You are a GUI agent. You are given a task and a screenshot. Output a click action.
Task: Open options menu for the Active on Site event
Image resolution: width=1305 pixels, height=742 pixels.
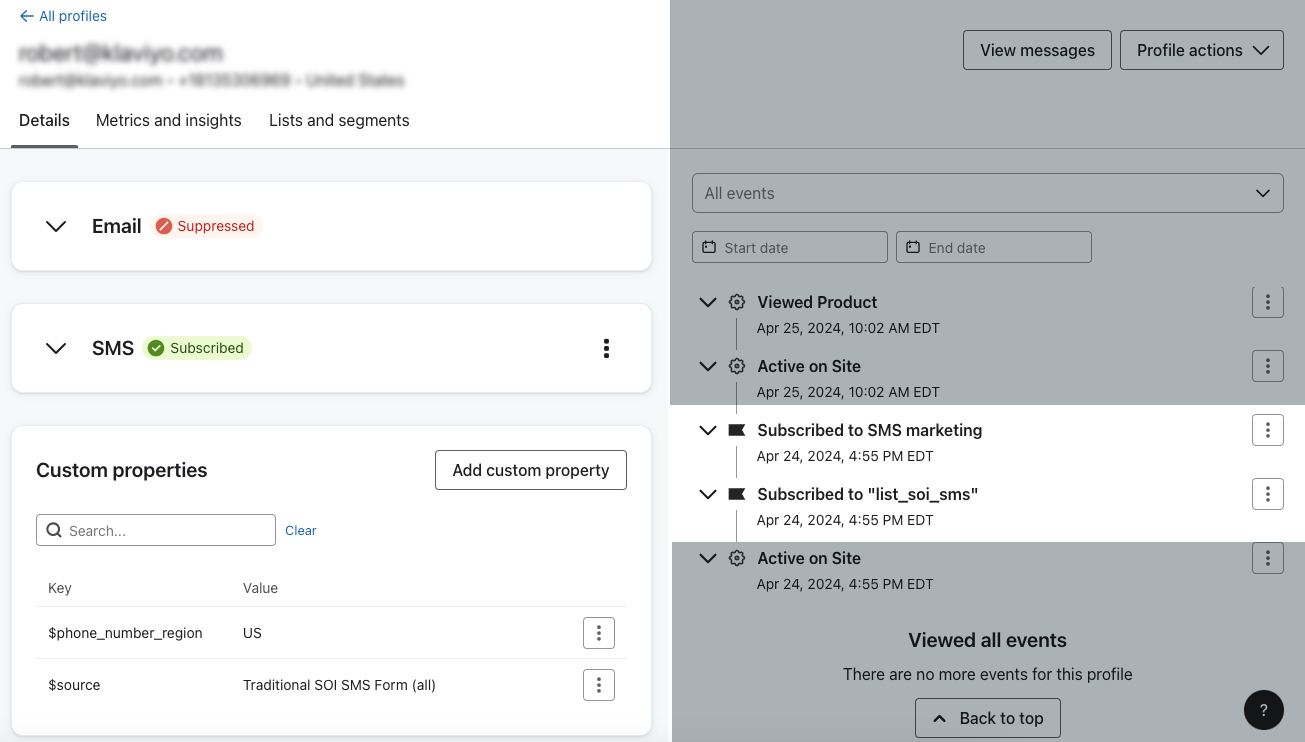pyautogui.click(x=1267, y=366)
